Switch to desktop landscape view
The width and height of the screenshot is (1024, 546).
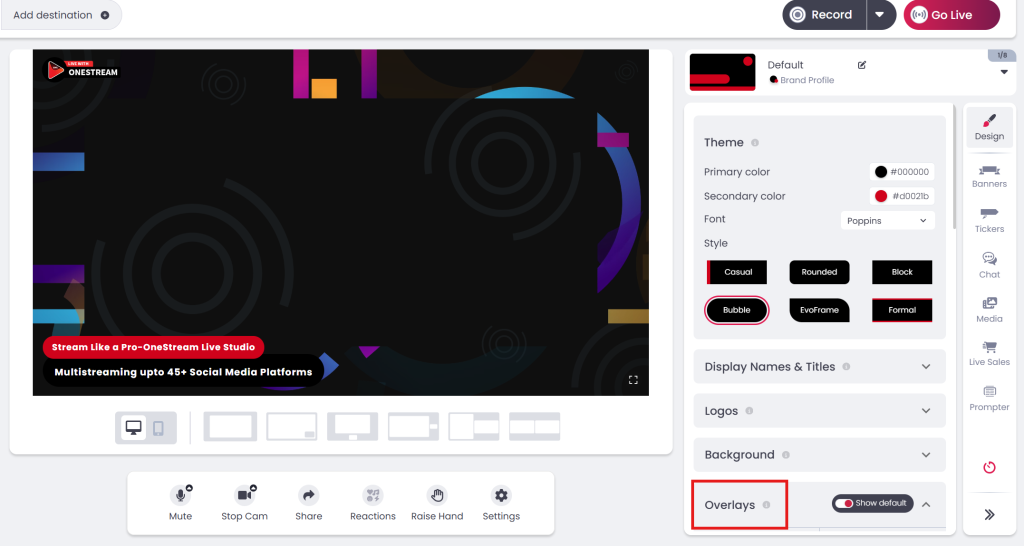click(133, 428)
